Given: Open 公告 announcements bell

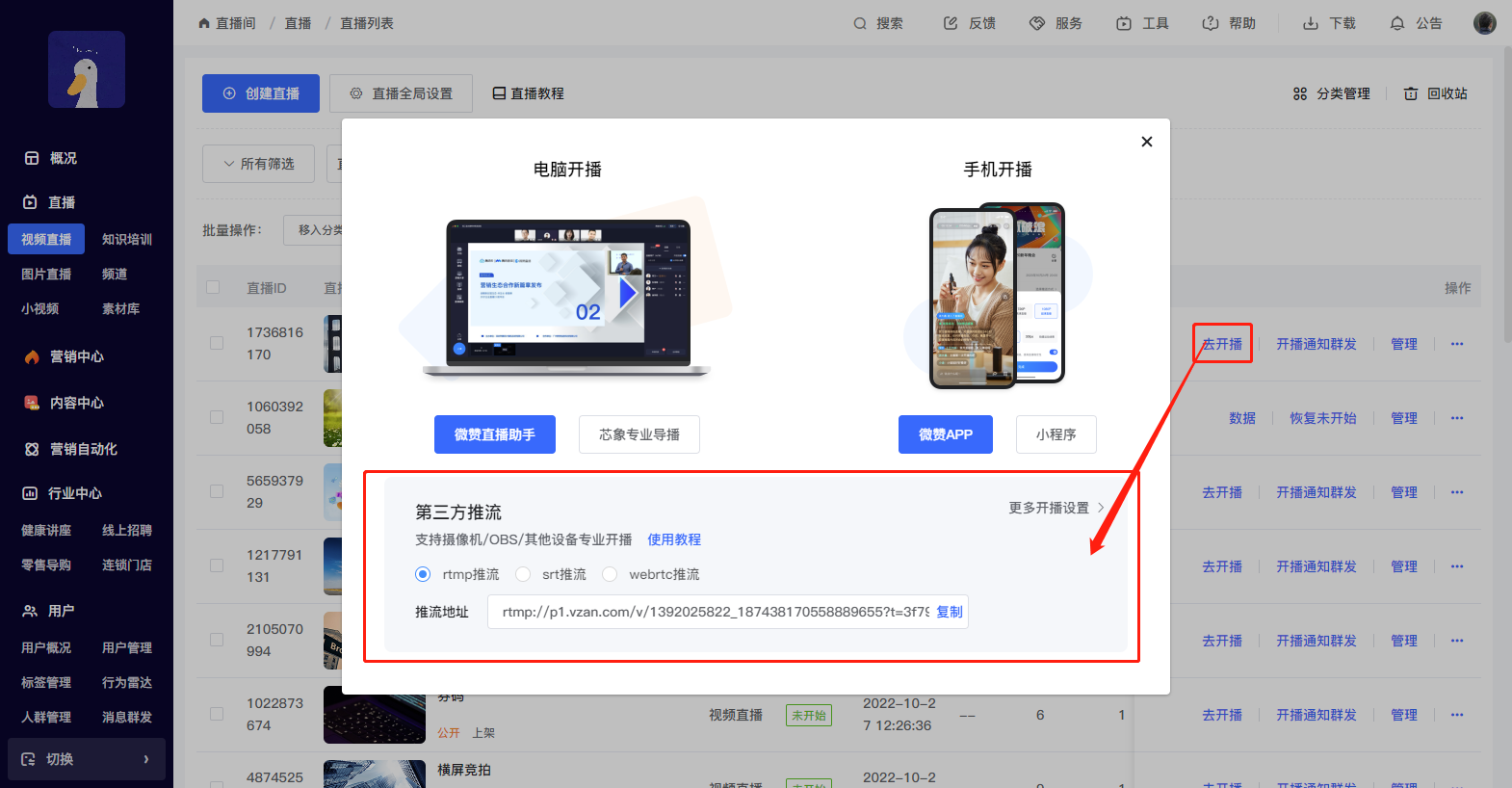Looking at the screenshot, I should pos(1416,23).
